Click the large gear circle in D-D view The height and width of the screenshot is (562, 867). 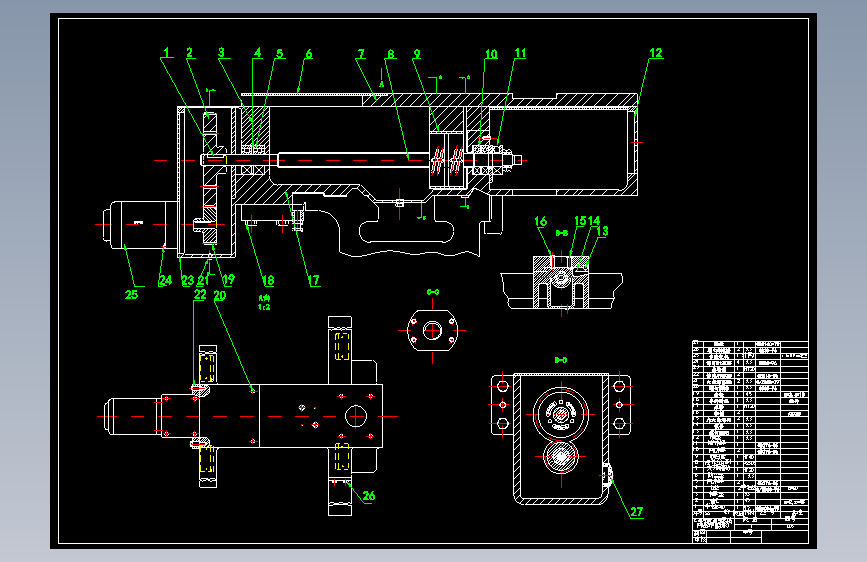point(561,414)
